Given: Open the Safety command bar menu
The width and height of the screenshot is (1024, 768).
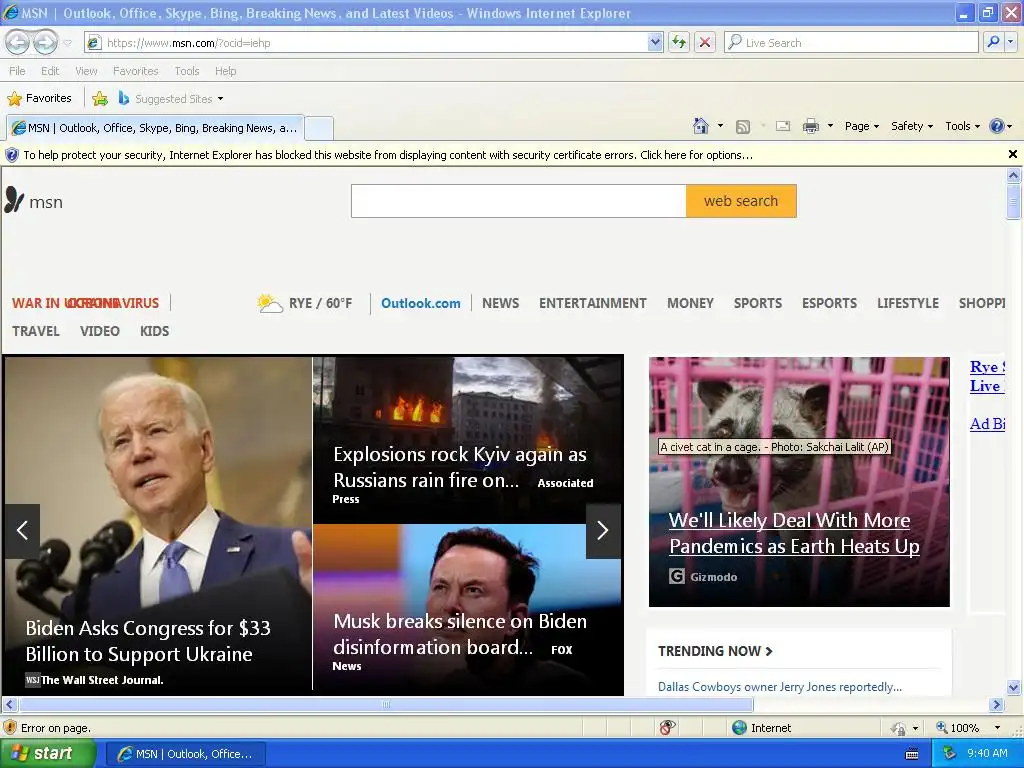Looking at the screenshot, I should pos(912,126).
